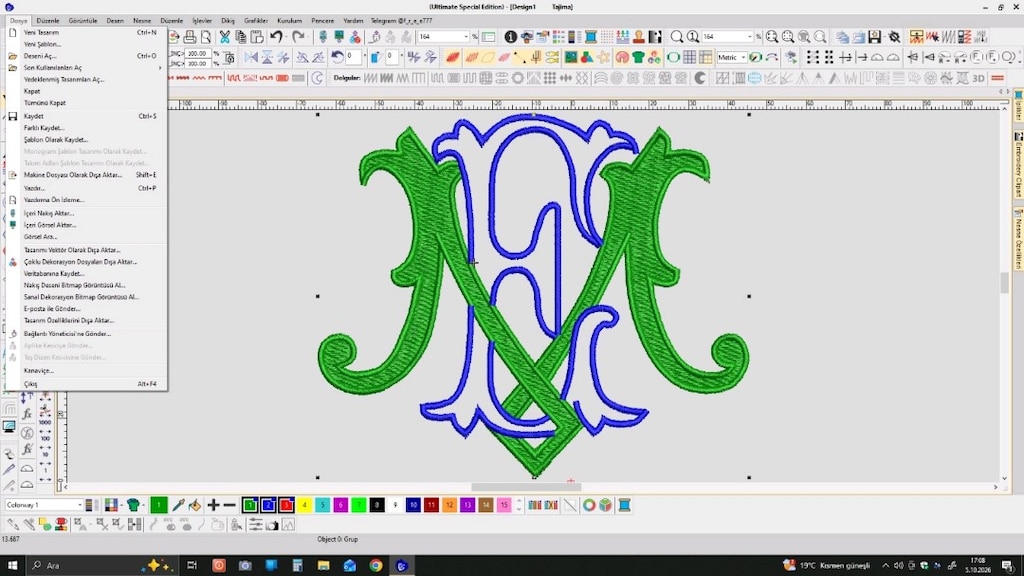Image resolution: width=1024 pixels, height=576 pixels.
Task: Click the rotation angle input field
Action: (x=353, y=57)
